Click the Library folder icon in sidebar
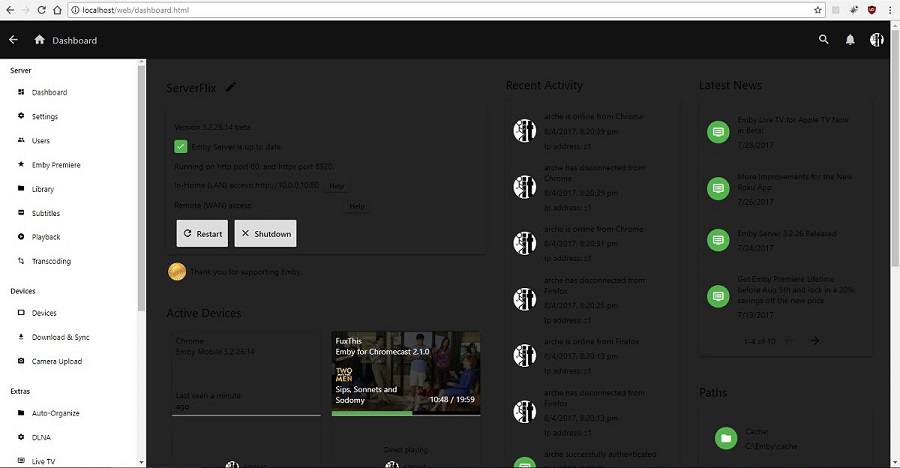 coord(21,188)
